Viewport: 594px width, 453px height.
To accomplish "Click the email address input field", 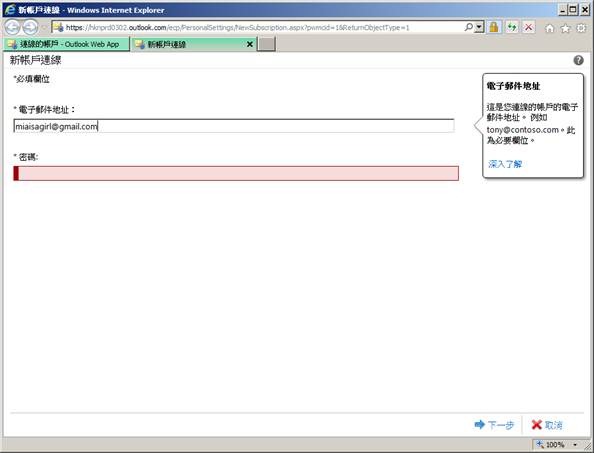I will [234, 126].
